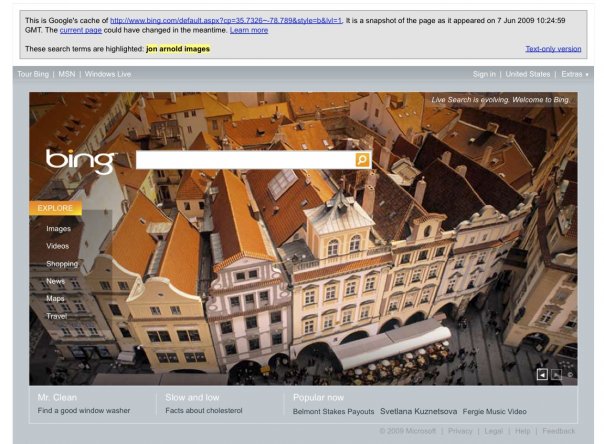The height and width of the screenshot is (444, 604).
Task: Search Svetlana Kuznetsova
Action: click(x=418, y=411)
